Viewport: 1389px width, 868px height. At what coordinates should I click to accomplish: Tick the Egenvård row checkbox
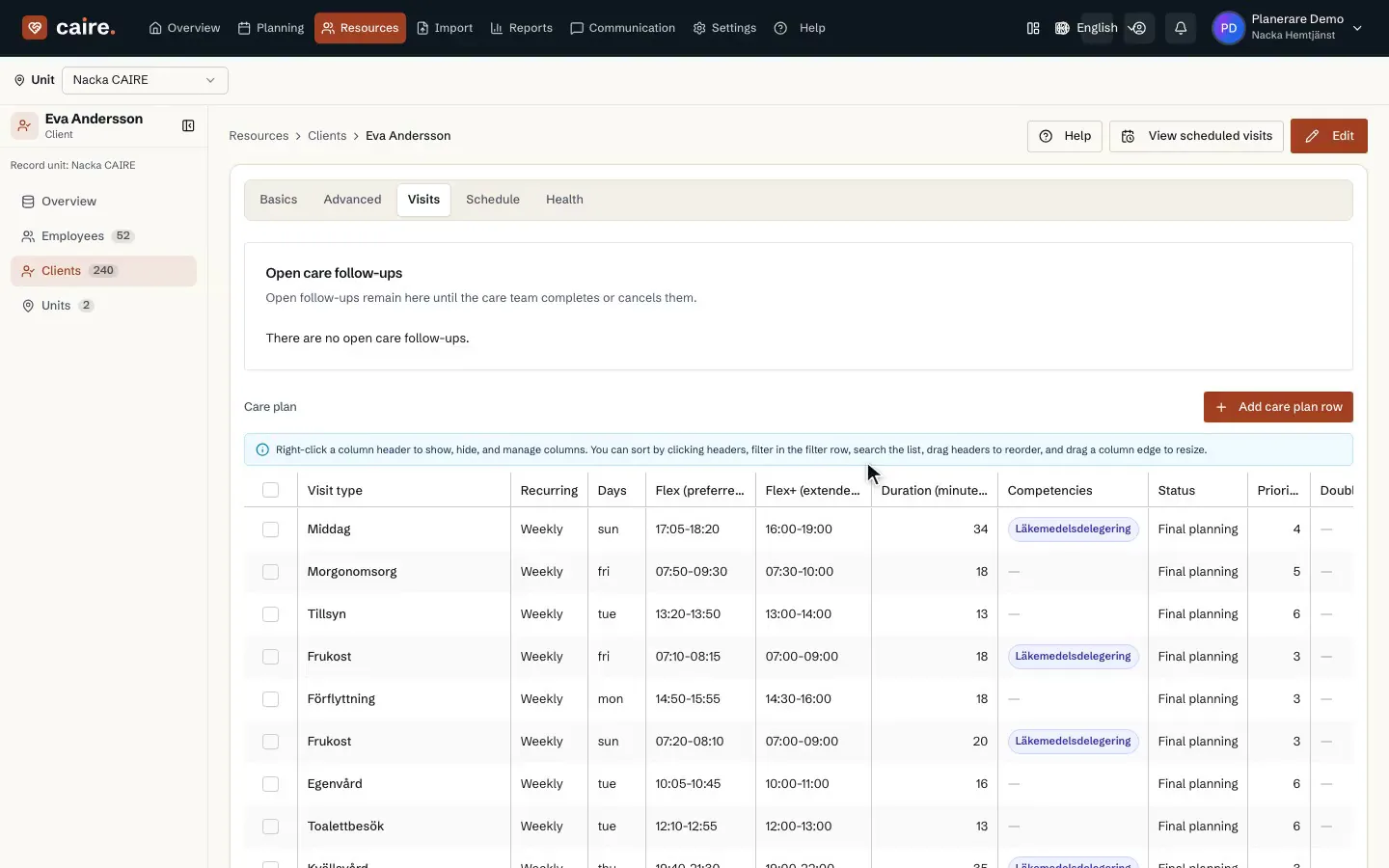(x=271, y=784)
